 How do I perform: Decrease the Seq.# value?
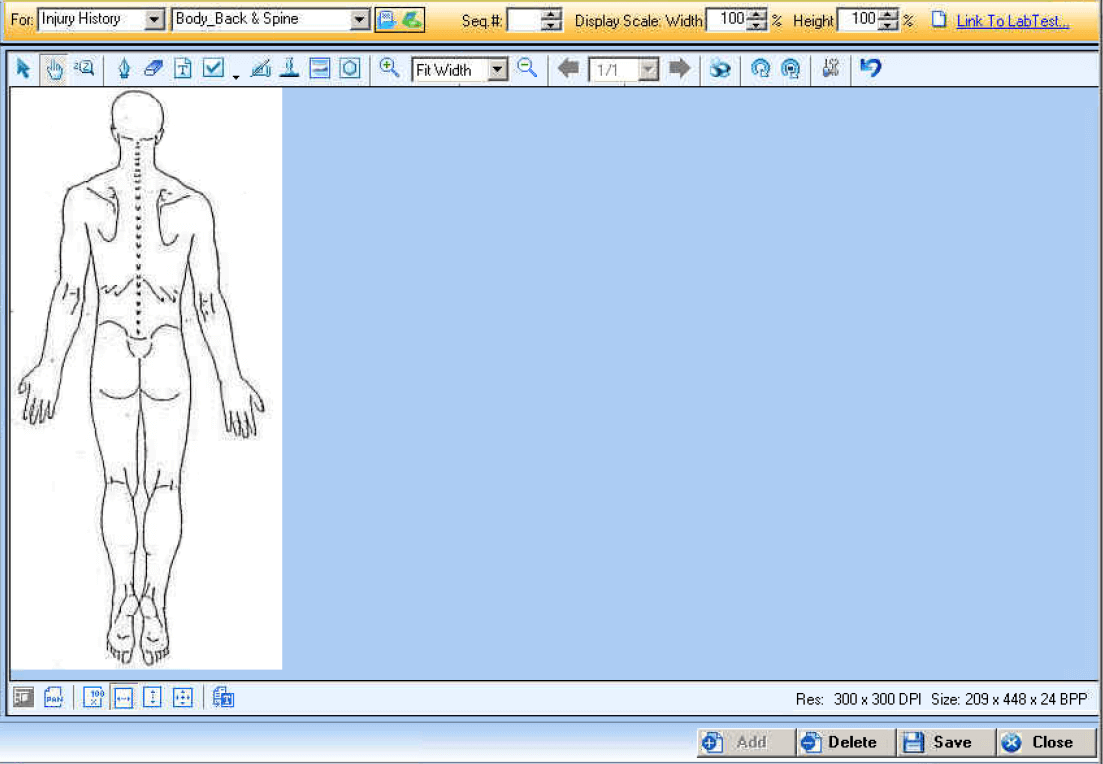tap(554, 26)
